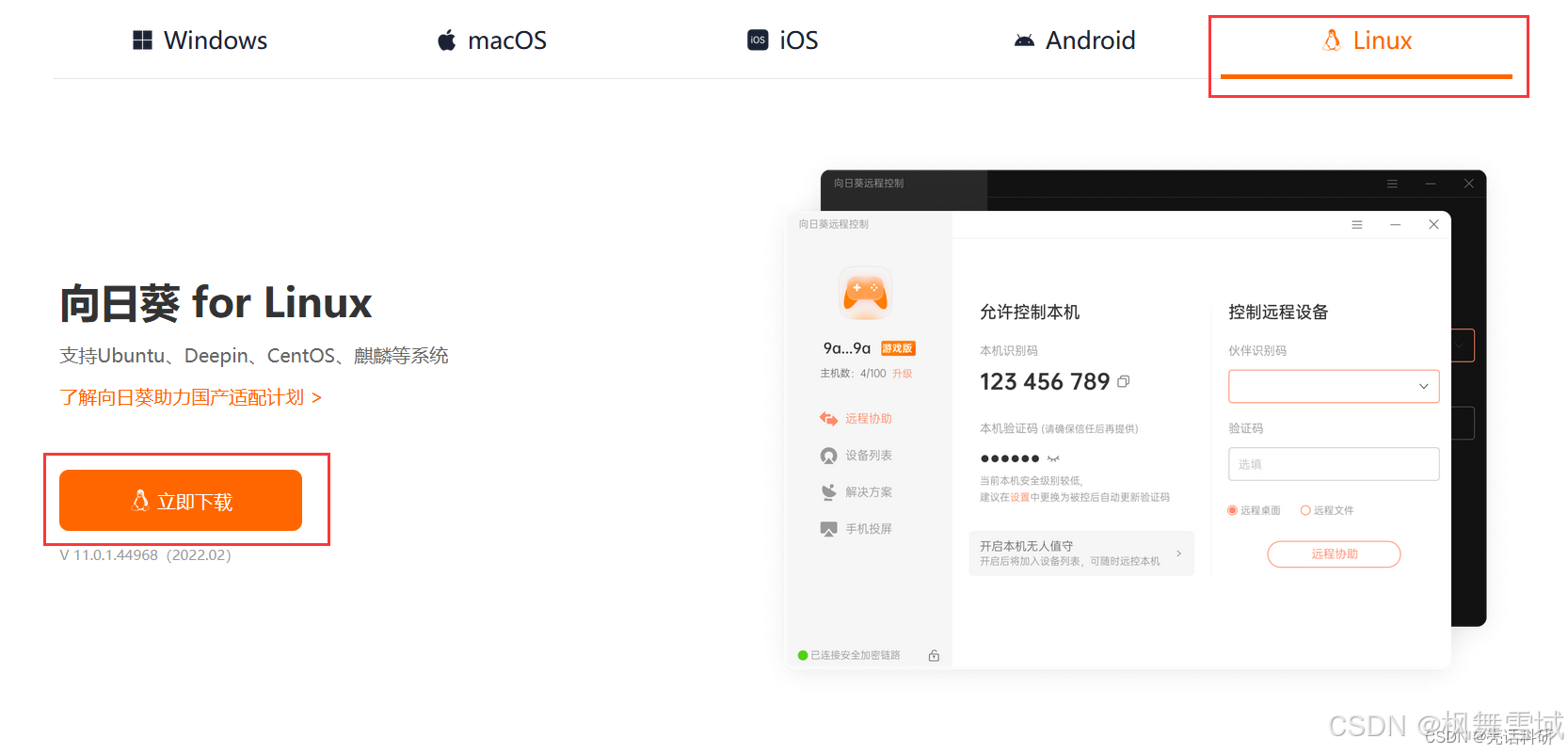
Task: Open 手机投屏 in the sidebar
Action: click(x=856, y=528)
